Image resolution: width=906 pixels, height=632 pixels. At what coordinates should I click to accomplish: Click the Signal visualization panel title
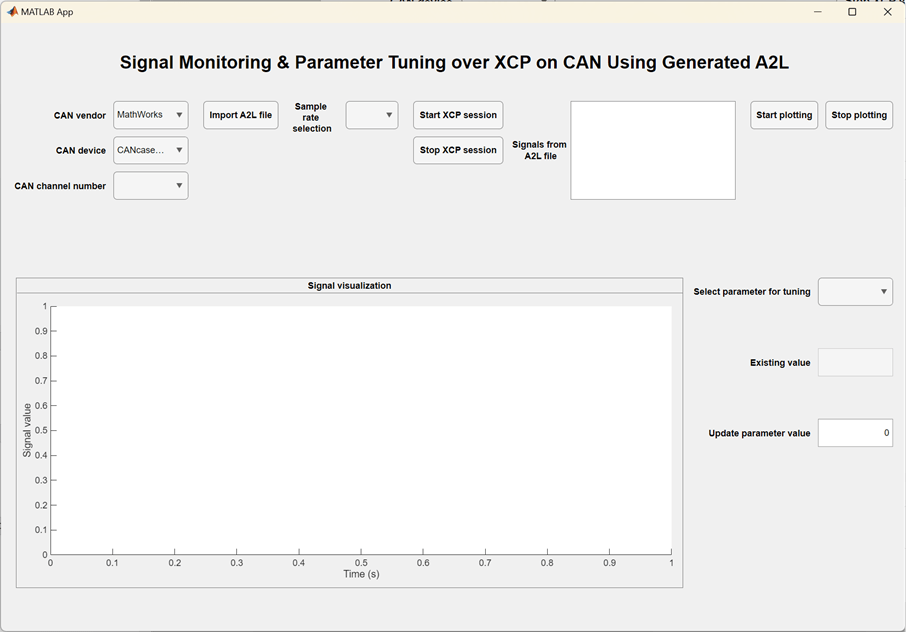coord(350,285)
